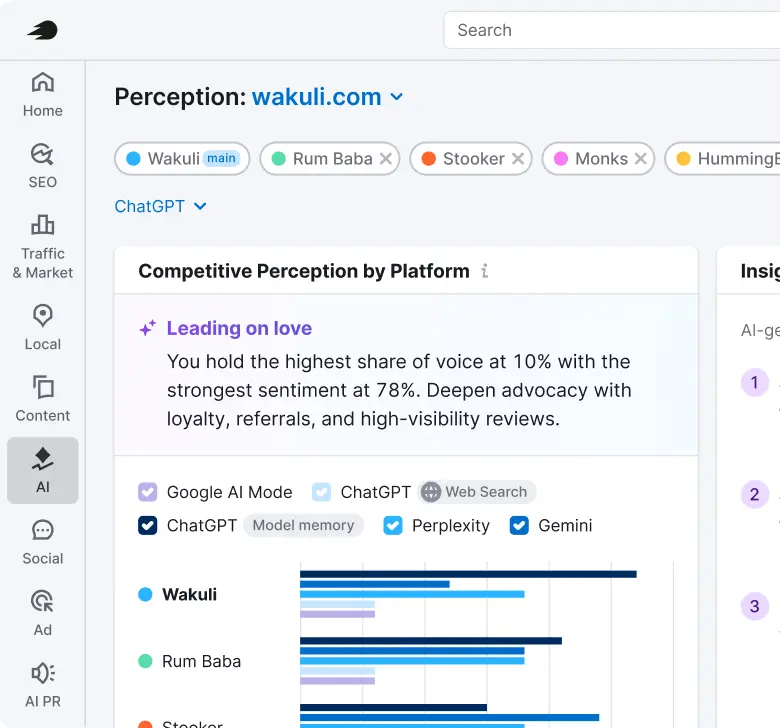This screenshot has width=780, height=728.
Task: Open the Social sidebar section
Action: click(x=43, y=542)
